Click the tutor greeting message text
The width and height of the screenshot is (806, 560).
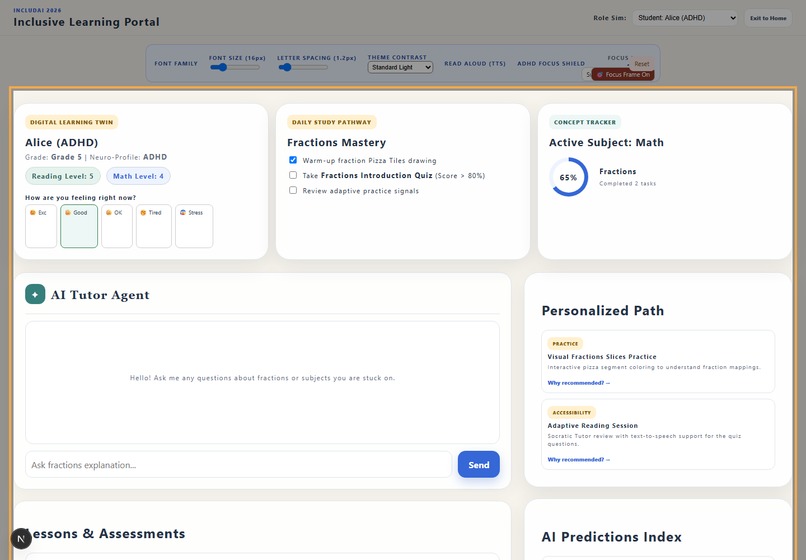(262, 378)
